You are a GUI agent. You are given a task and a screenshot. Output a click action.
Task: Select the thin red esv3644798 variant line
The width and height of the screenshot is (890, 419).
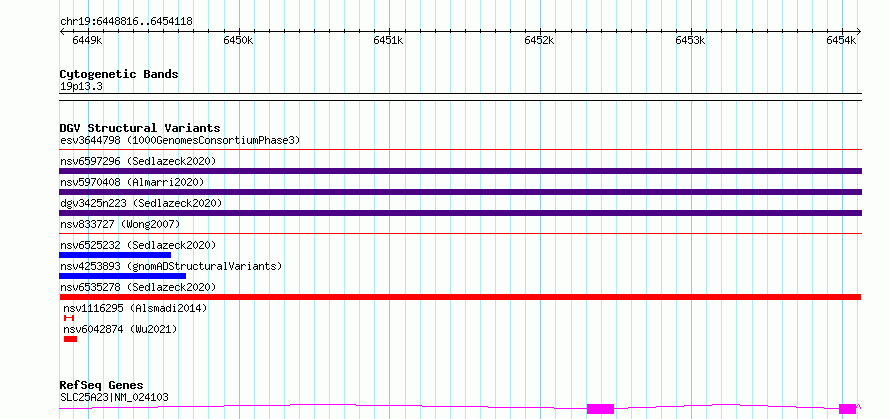(x=460, y=150)
